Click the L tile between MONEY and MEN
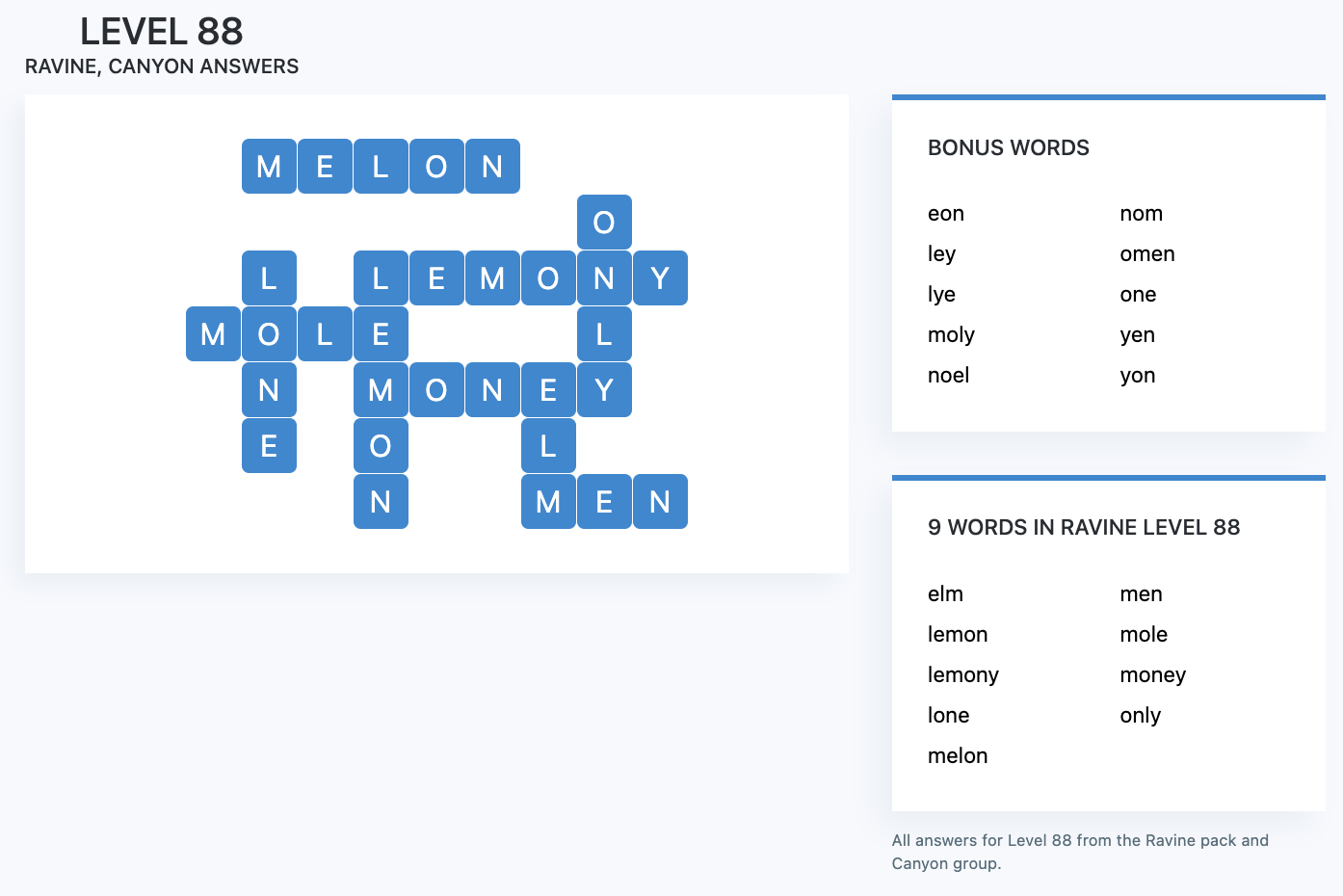The width and height of the screenshot is (1343, 896). click(x=548, y=446)
